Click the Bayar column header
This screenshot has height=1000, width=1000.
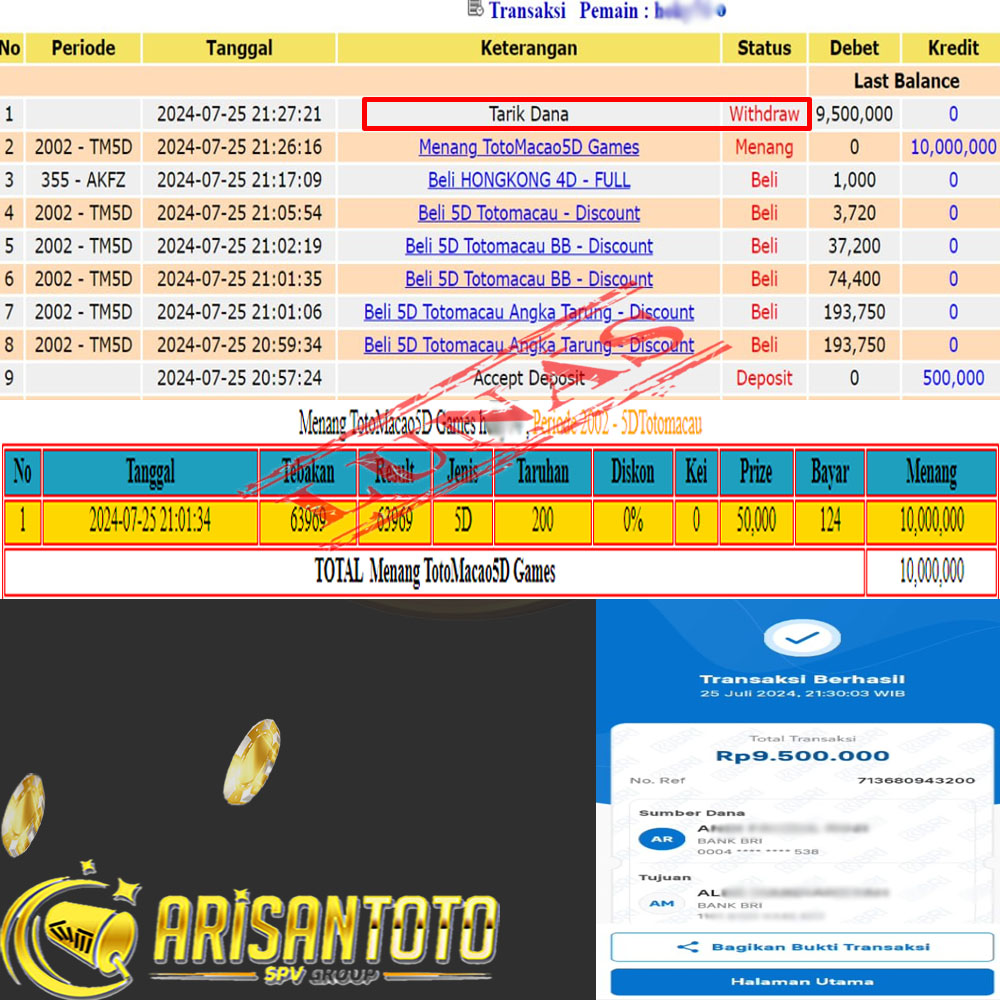[830, 473]
